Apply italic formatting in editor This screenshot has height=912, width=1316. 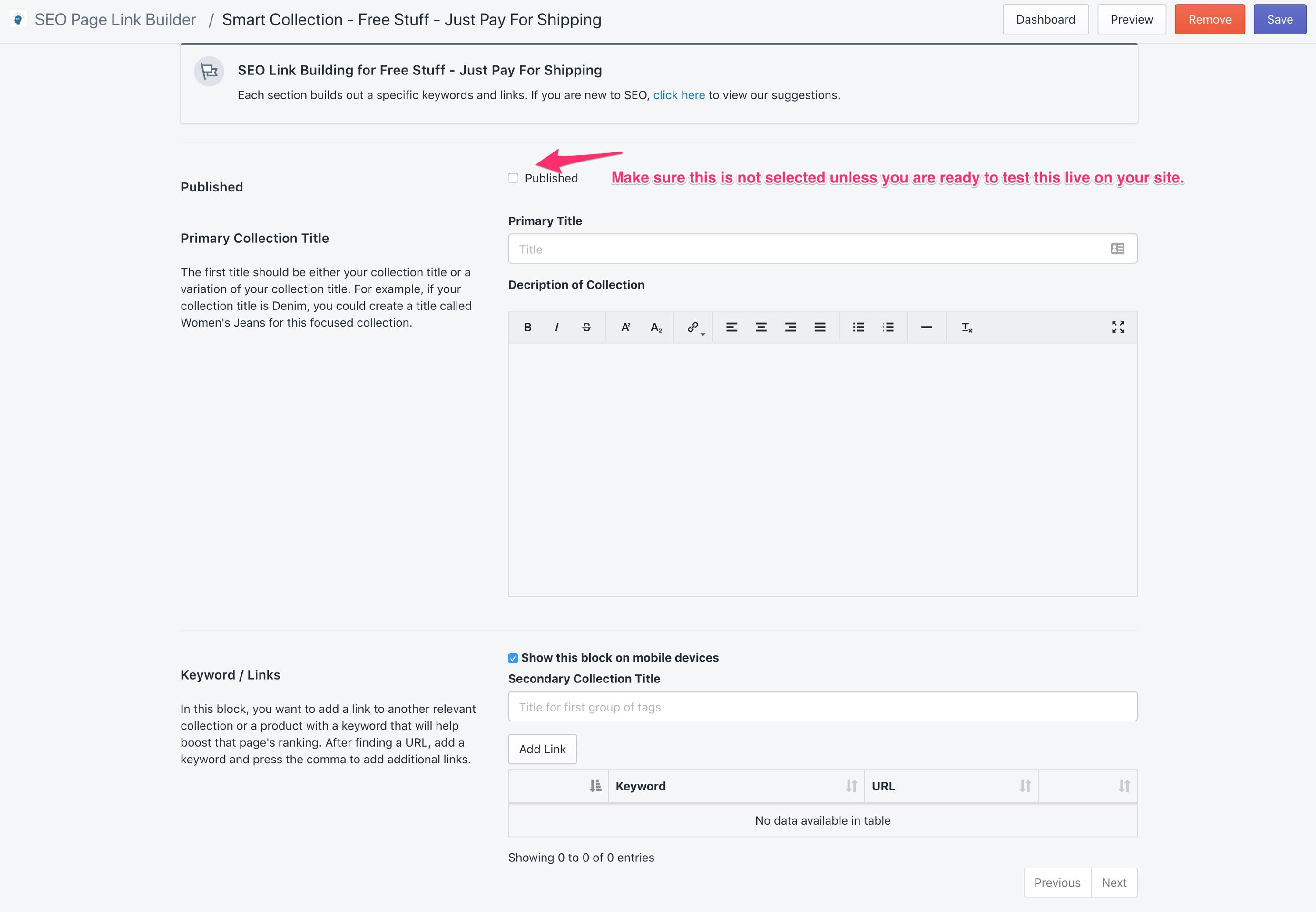(x=557, y=327)
